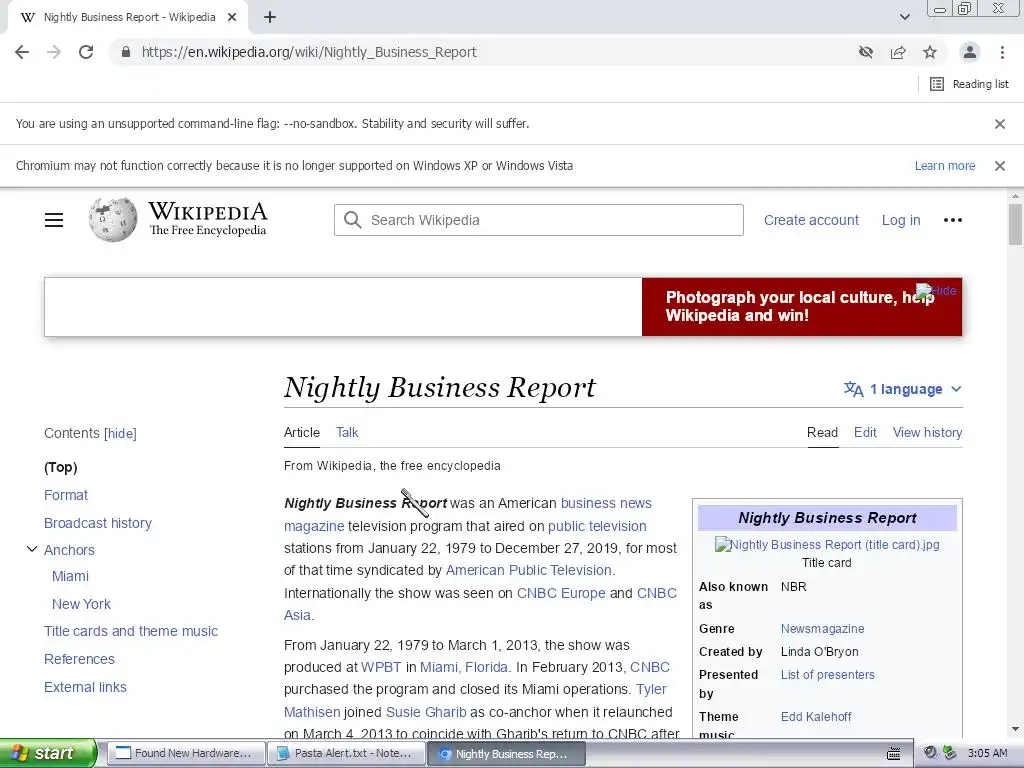Jump to Title cards and theme music
Viewport: 1024px width, 768px height.
pos(131,631)
